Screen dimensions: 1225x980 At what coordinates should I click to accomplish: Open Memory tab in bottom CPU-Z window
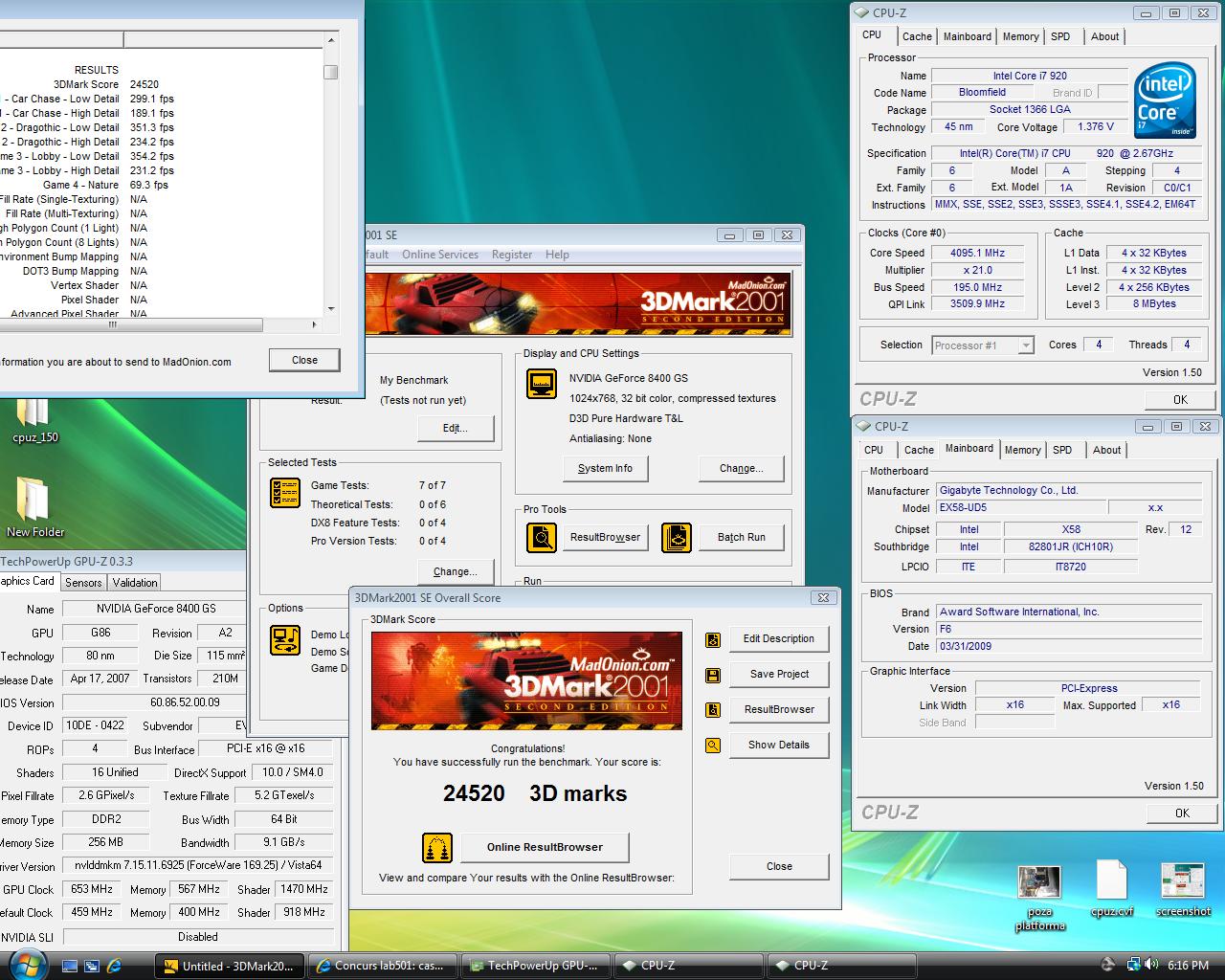coord(1022,450)
